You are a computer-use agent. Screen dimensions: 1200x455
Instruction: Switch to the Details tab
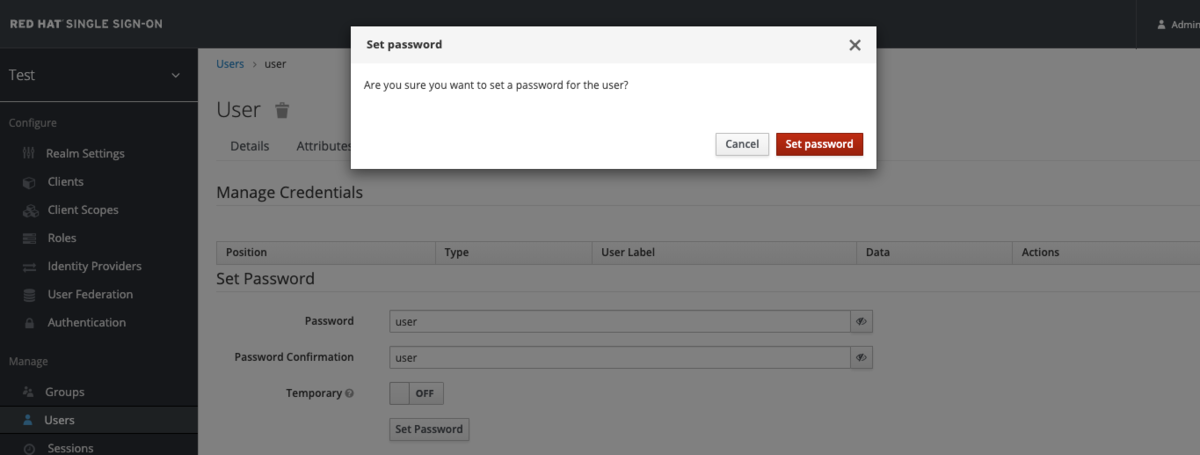249,146
